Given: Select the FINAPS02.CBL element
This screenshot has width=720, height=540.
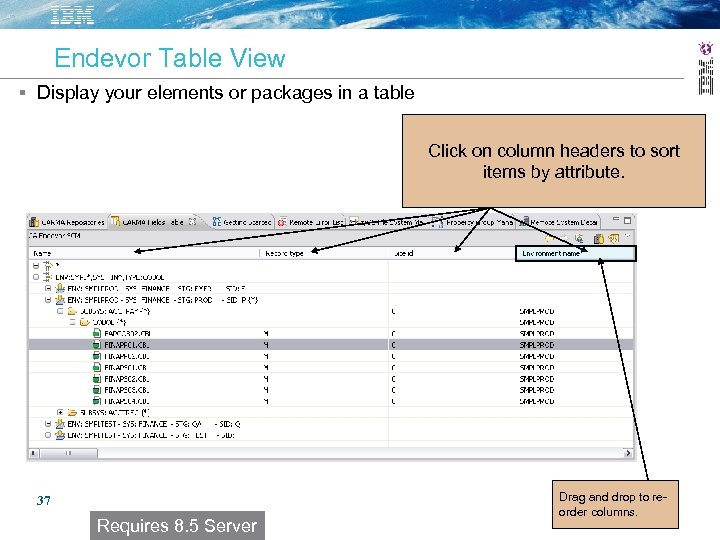Looking at the screenshot, I should (126, 379).
